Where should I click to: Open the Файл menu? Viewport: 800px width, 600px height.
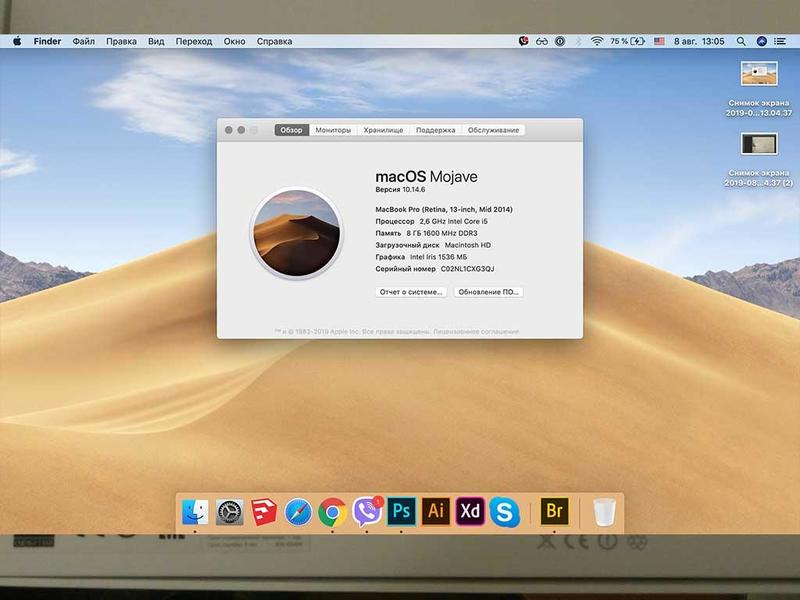click(x=83, y=41)
